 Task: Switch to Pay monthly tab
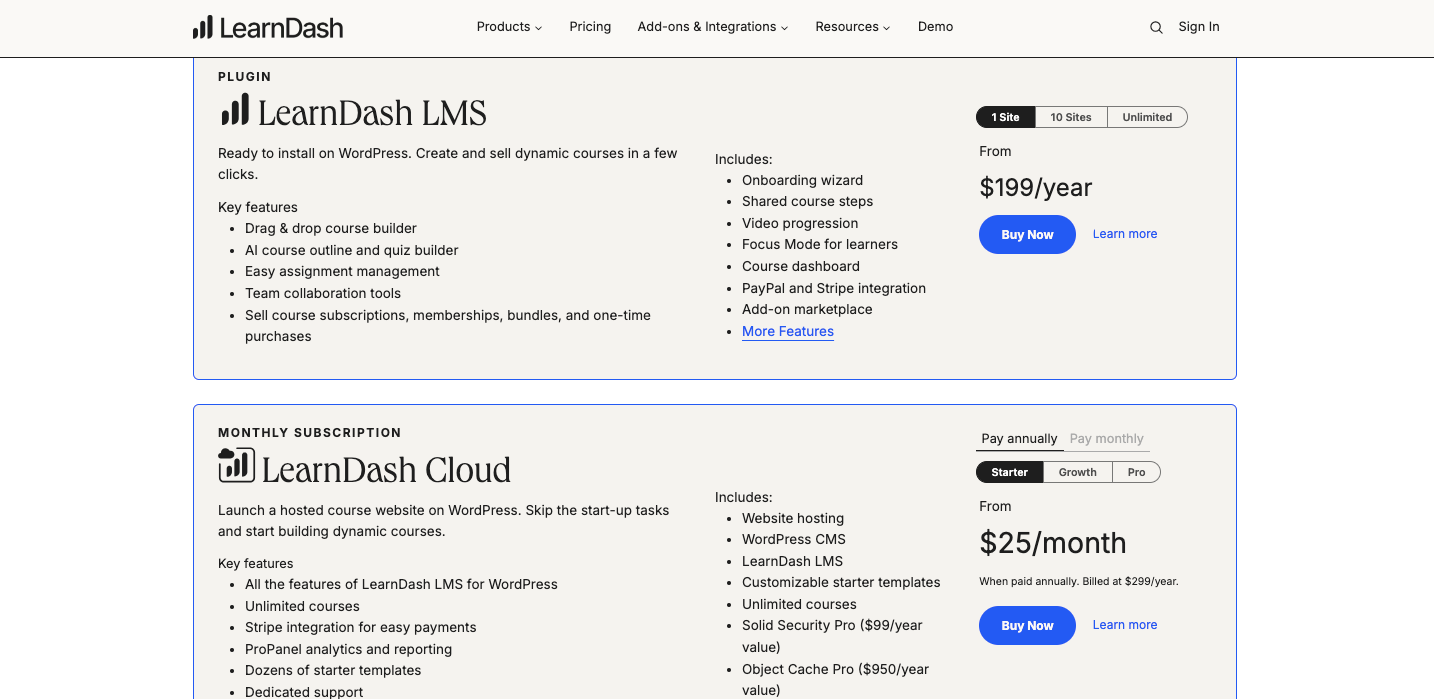1106,439
